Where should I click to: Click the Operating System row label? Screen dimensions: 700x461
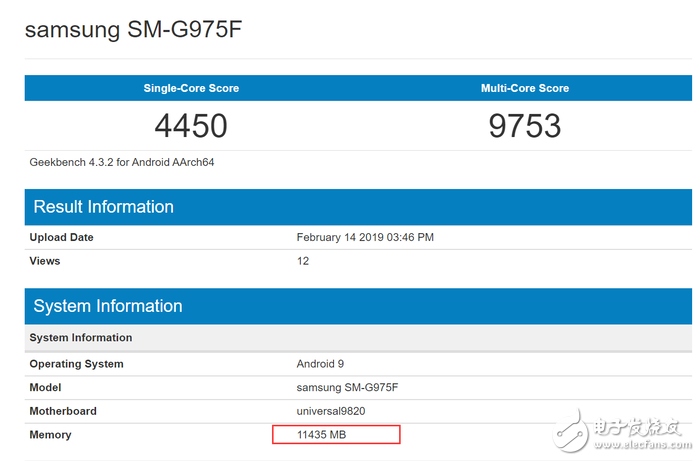(77, 364)
